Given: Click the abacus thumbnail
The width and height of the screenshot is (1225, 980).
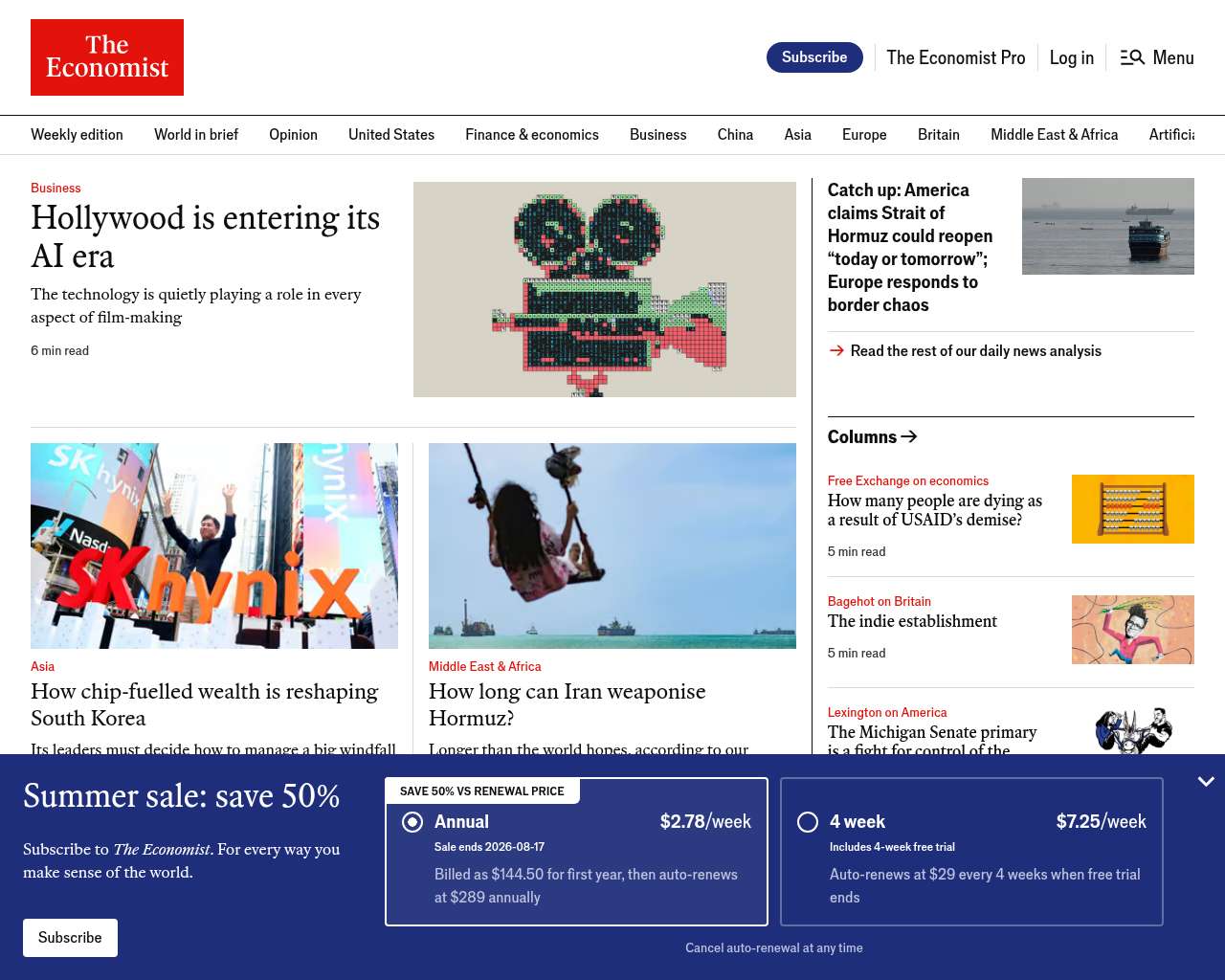Looking at the screenshot, I should [1133, 509].
